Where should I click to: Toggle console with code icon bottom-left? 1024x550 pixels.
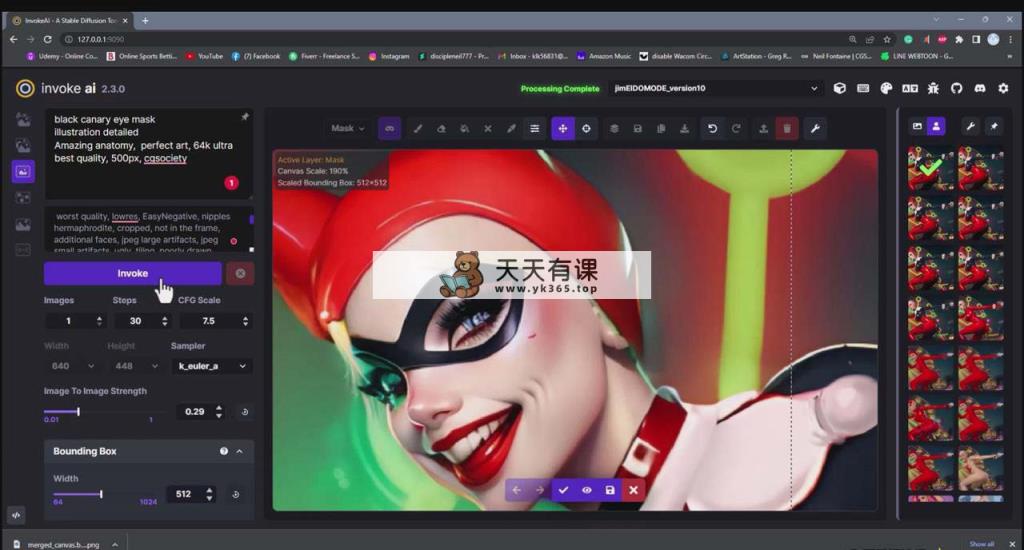click(16, 515)
